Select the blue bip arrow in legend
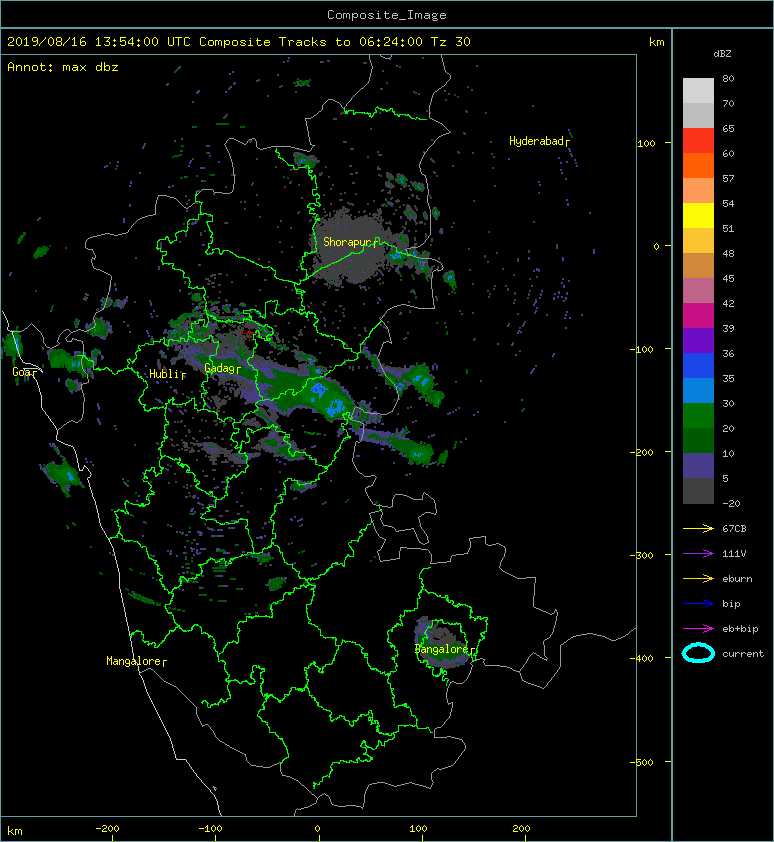Viewport: 774px width, 842px height. pyautogui.click(x=698, y=604)
